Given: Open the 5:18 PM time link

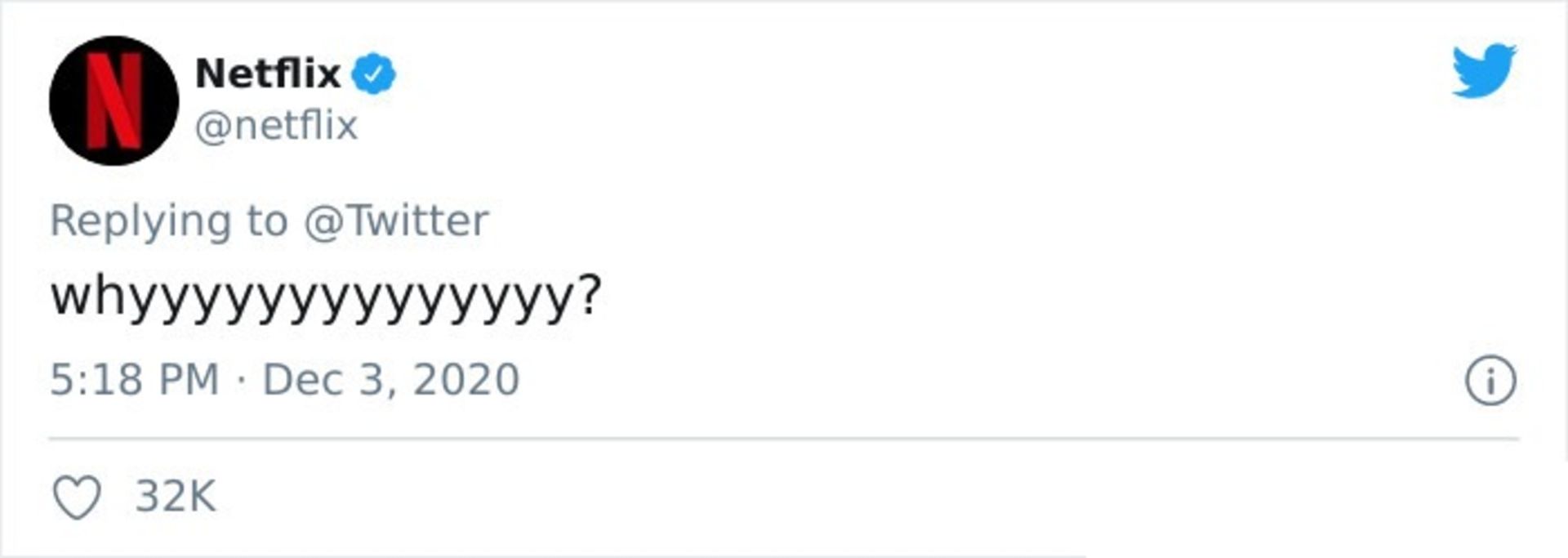Looking at the screenshot, I should coord(135,380).
